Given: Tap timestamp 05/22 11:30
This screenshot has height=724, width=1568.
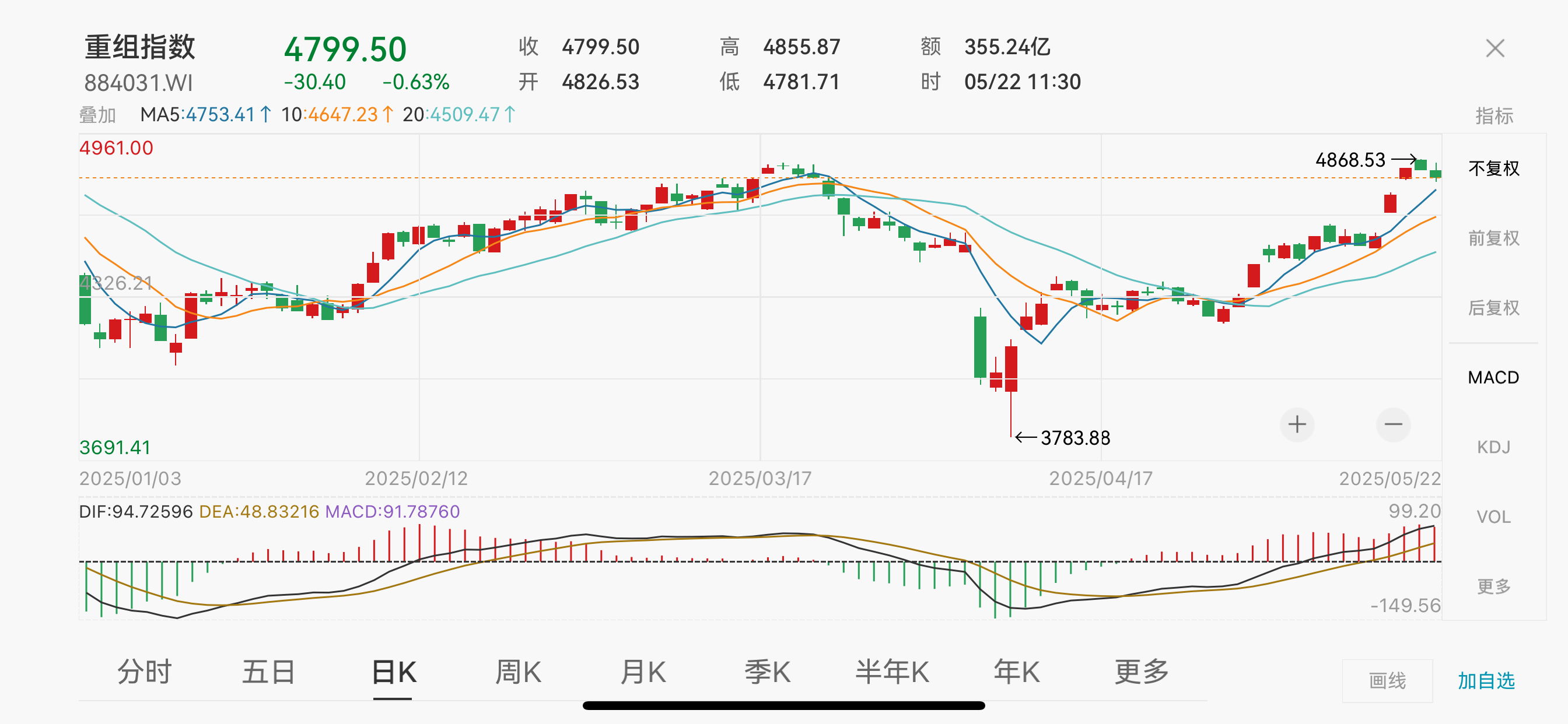Looking at the screenshot, I should [1023, 82].
